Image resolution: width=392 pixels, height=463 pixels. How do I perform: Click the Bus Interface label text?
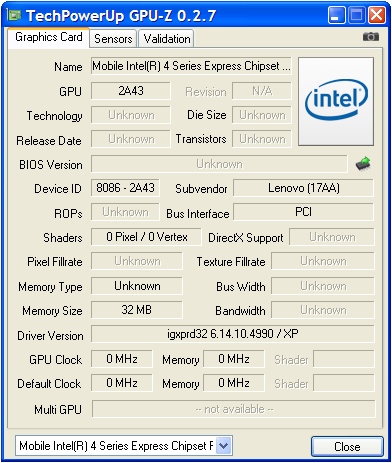pos(198,213)
